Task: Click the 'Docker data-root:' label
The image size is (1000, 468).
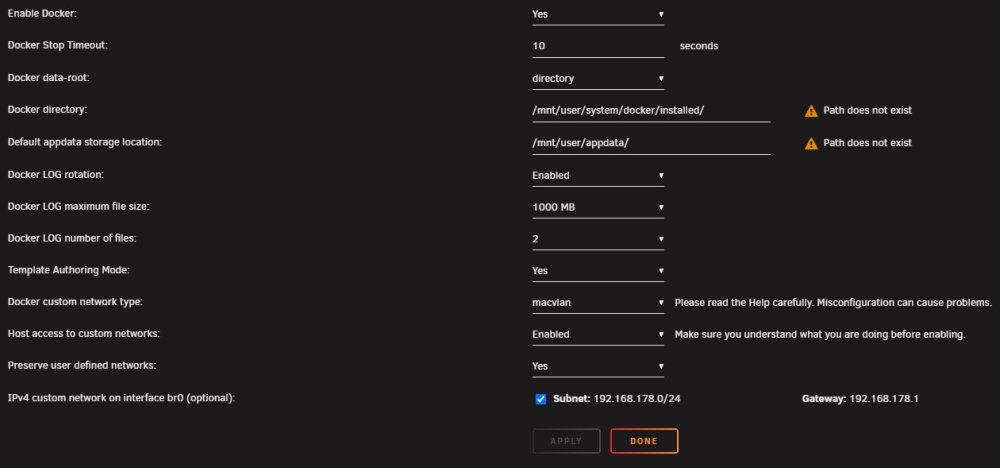Action: [x=50, y=78]
